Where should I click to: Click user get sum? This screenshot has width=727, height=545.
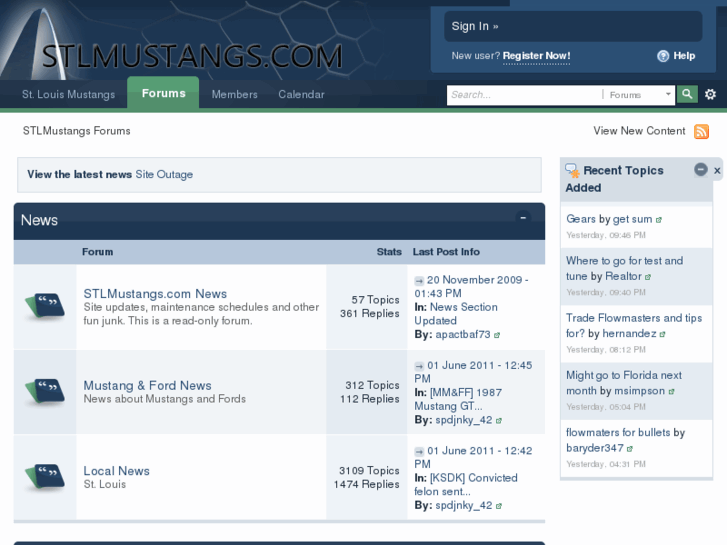[x=632, y=219]
